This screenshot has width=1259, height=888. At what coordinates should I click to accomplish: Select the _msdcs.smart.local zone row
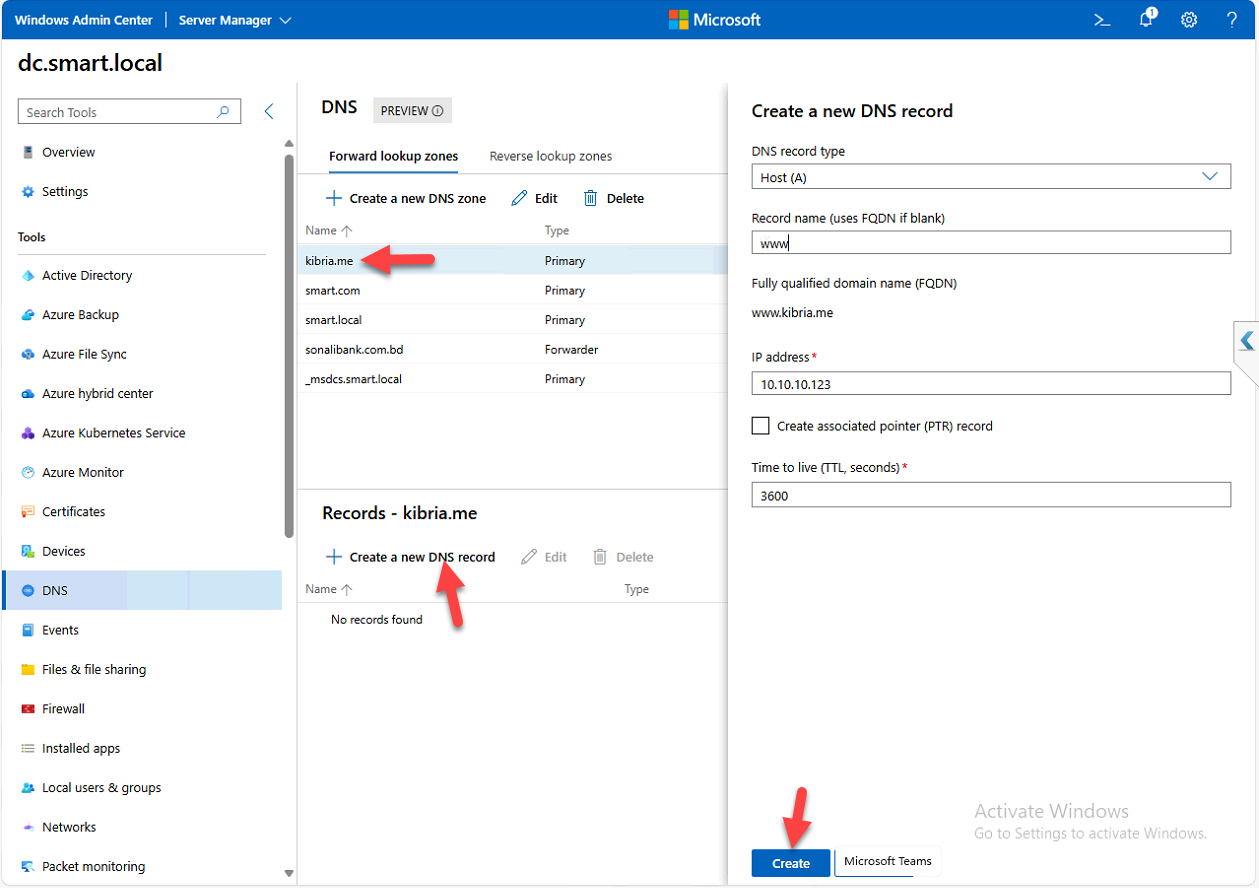512,379
